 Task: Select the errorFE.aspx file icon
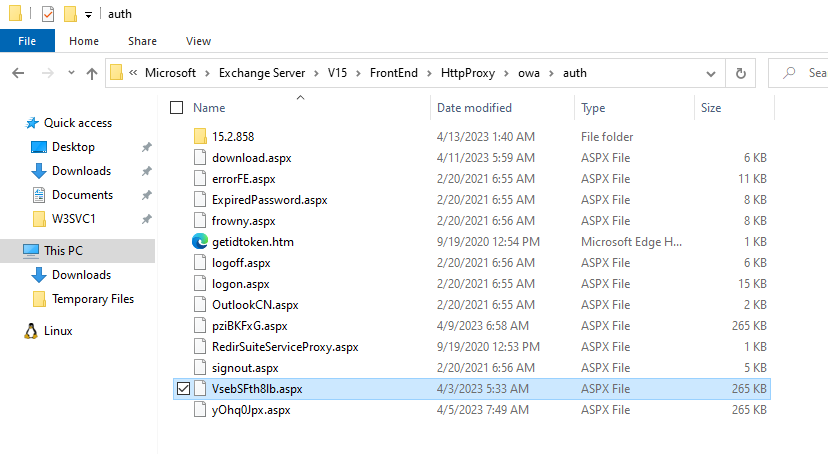click(x=200, y=178)
